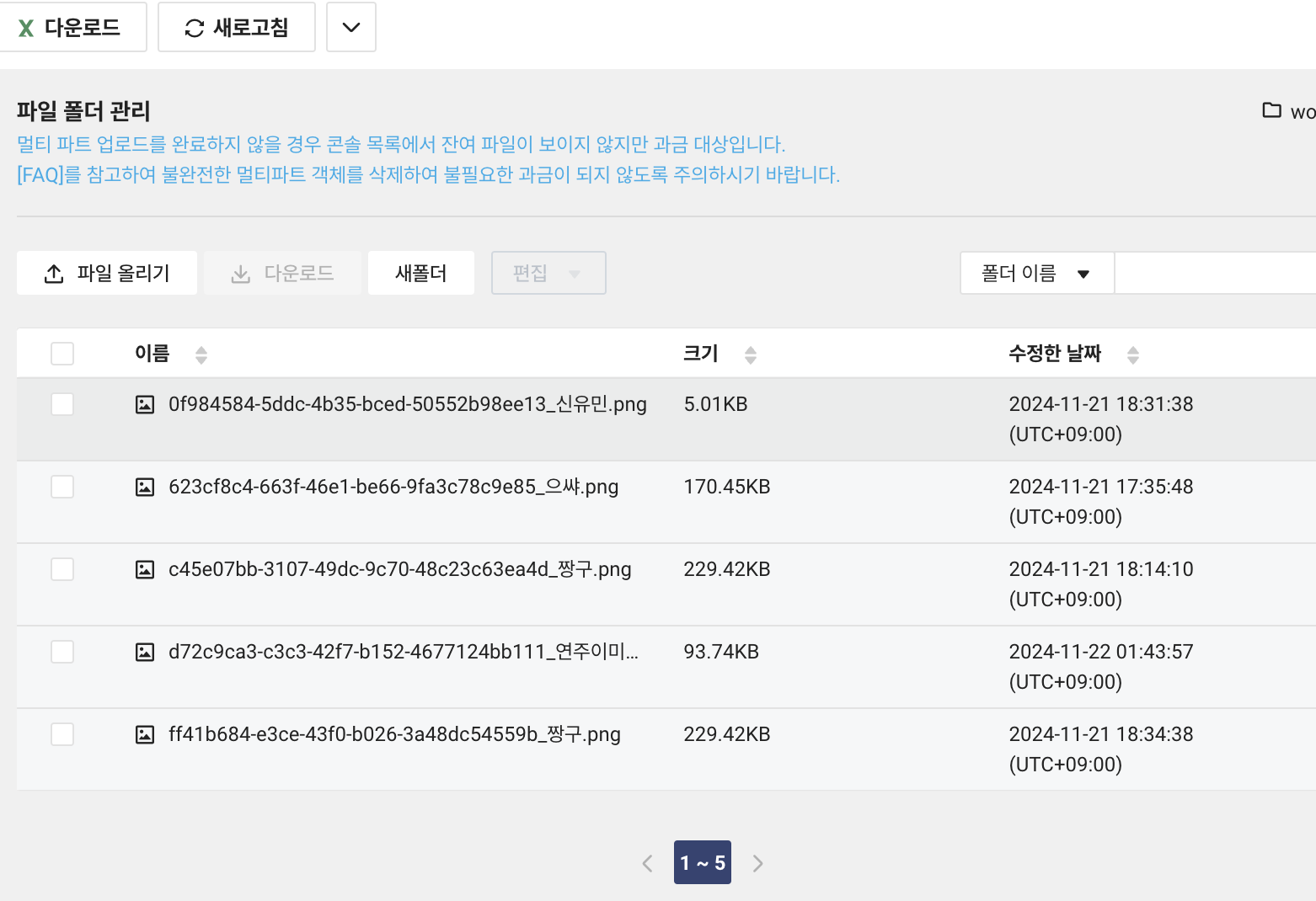
Task: Click the 수정한 날짜 column header label
Action: 1056,354
